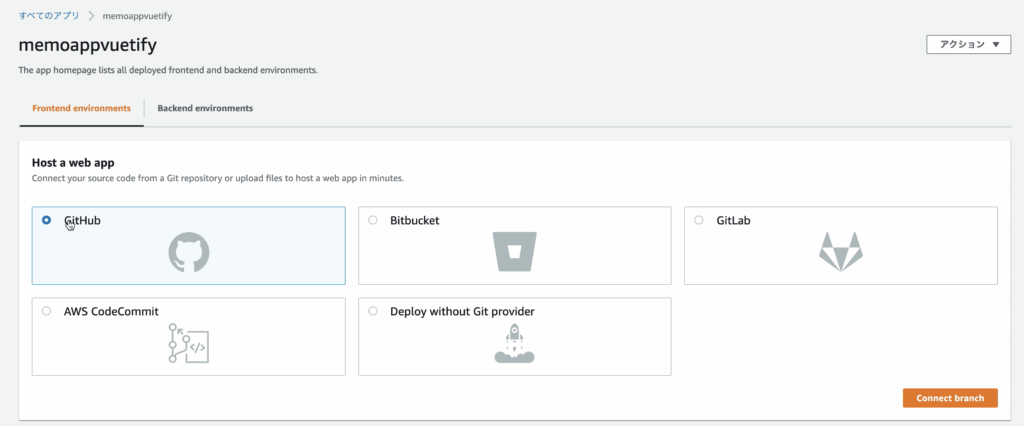Click the Bitbucket bucket logo icon
1024x426 pixels.
[x=515, y=252]
